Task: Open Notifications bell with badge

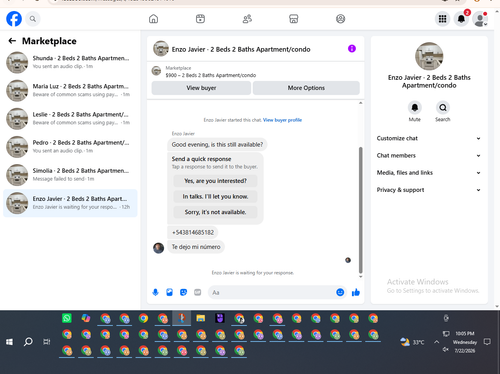Action: pyautogui.click(x=461, y=19)
